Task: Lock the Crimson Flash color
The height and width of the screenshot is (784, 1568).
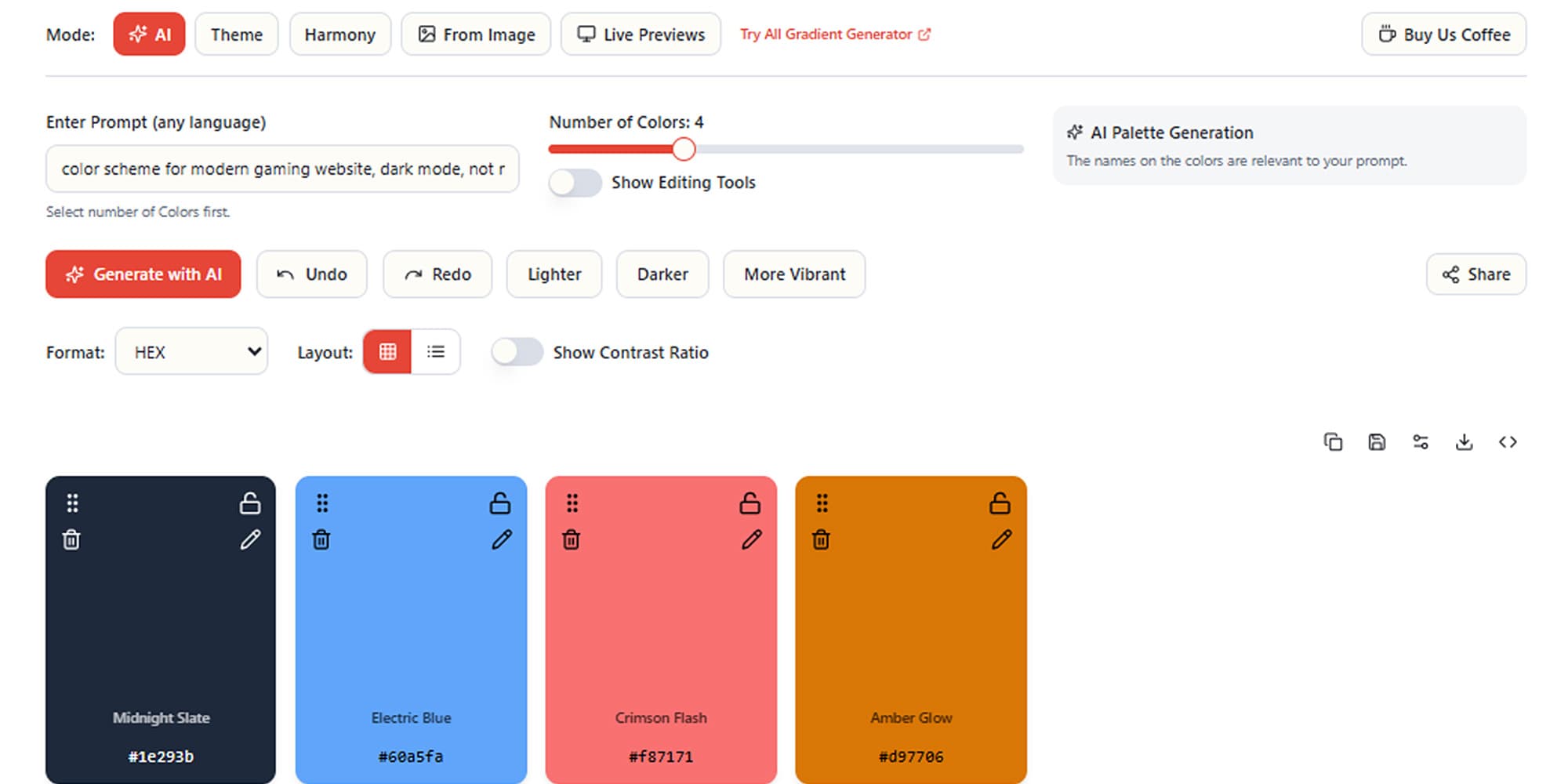Action: 750,503
